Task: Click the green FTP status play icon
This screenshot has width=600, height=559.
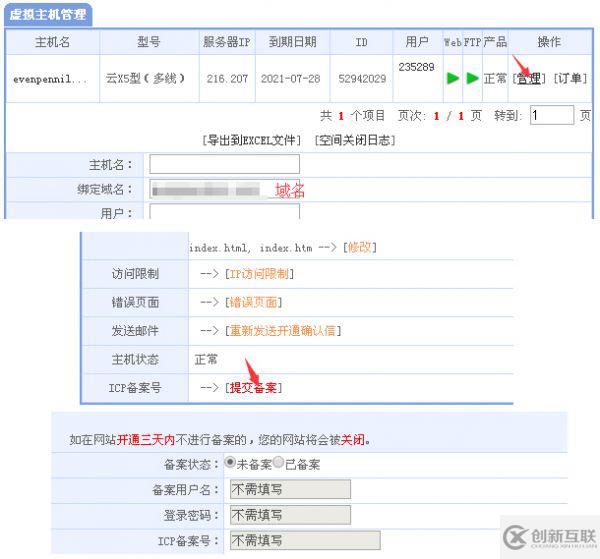Action: tap(473, 78)
